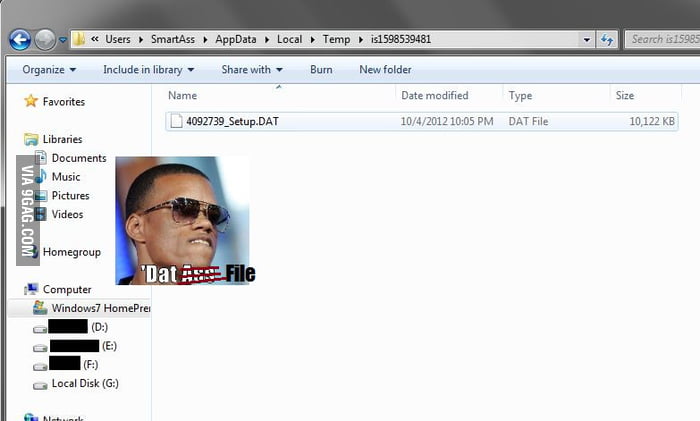Open recent locations dropdown beside Forward button

pyautogui.click(x=63, y=40)
